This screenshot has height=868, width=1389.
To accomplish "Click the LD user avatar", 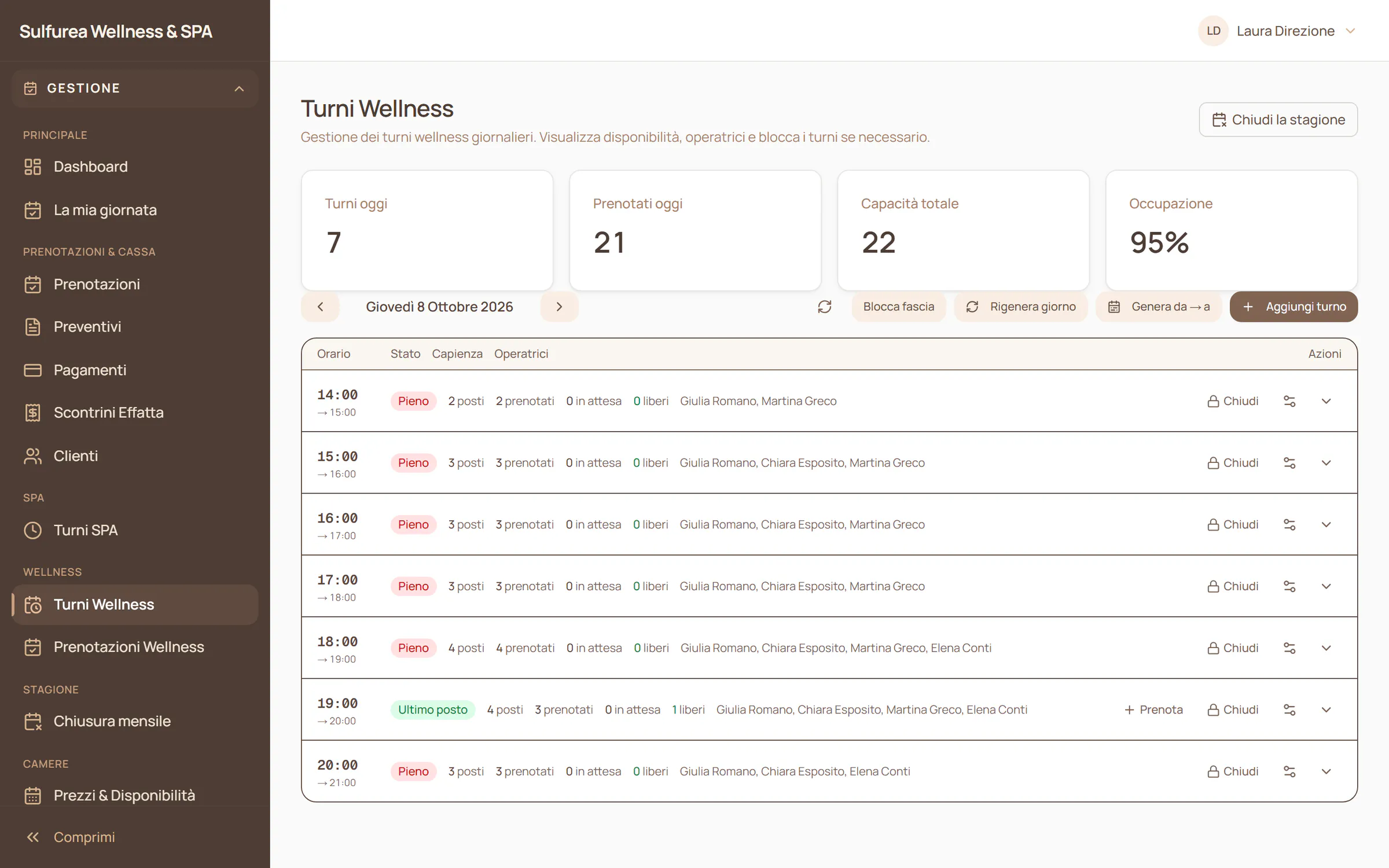I will coord(1213,31).
